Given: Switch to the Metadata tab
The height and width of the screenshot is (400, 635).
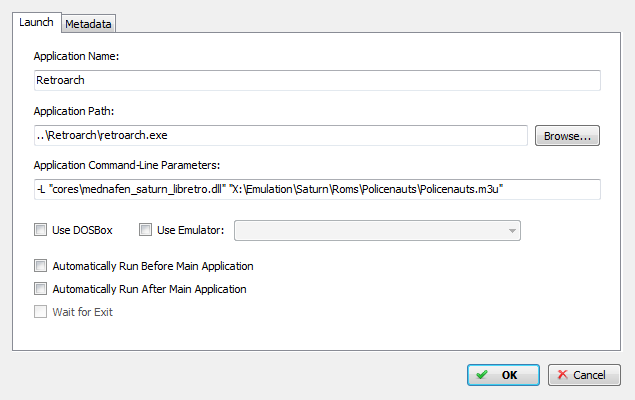Looking at the screenshot, I should 88,23.
